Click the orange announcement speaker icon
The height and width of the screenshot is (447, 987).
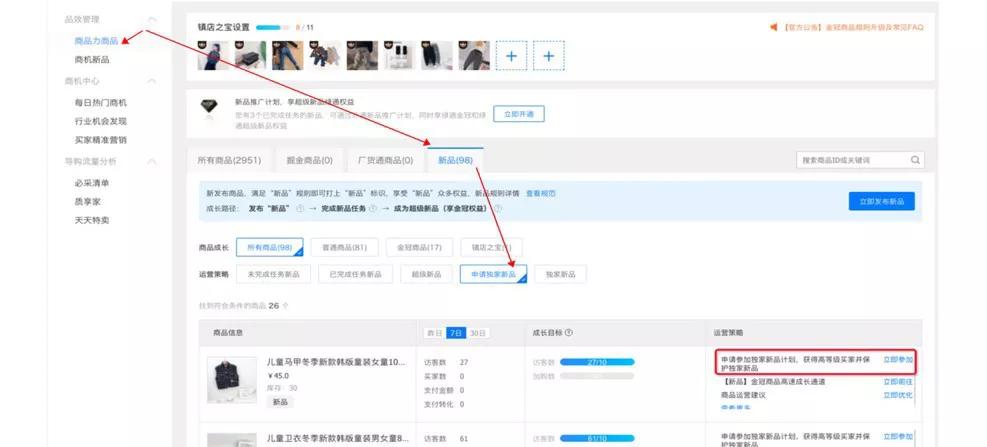click(x=773, y=28)
